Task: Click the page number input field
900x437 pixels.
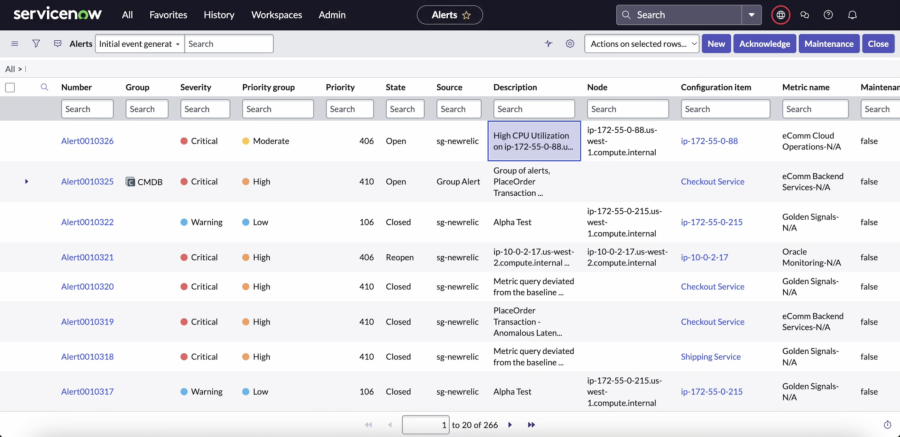Action: coord(426,425)
